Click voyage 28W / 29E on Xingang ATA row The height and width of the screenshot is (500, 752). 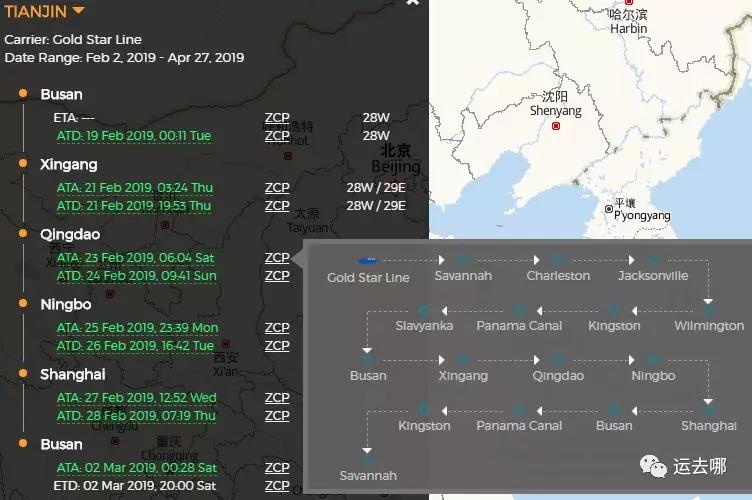pyautogui.click(x=376, y=188)
